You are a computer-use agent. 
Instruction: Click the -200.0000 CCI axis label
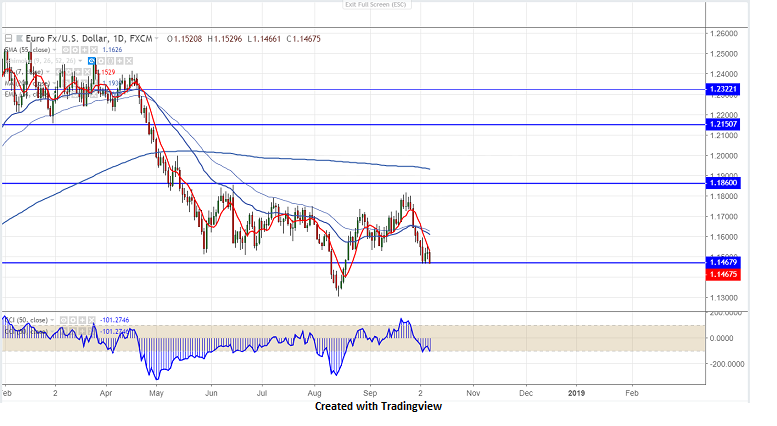click(x=727, y=364)
